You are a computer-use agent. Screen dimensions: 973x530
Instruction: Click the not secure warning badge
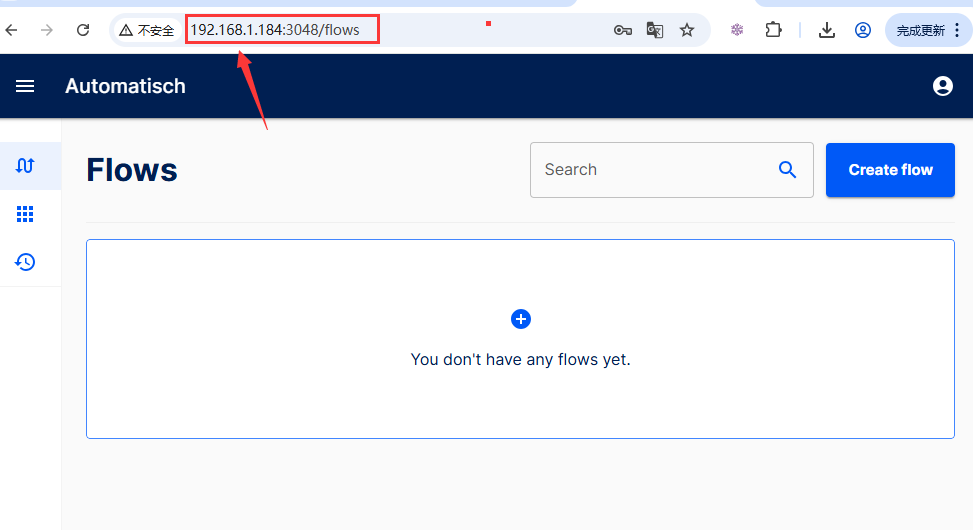point(147,30)
